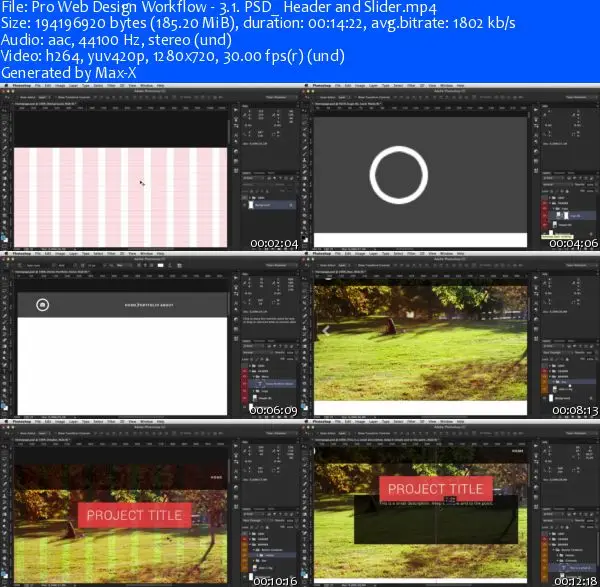Image resolution: width=600 pixels, height=587 pixels.
Task: Open the 00:04:06 video thumbnail
Action: coord(450,166)
